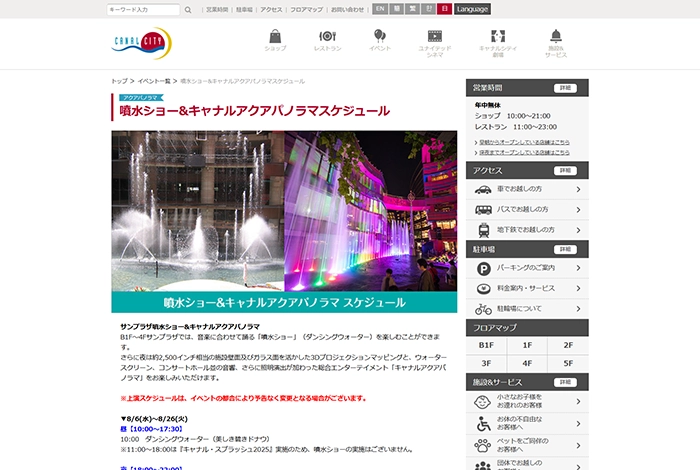Select the Korean language button

tap(428, 9)
